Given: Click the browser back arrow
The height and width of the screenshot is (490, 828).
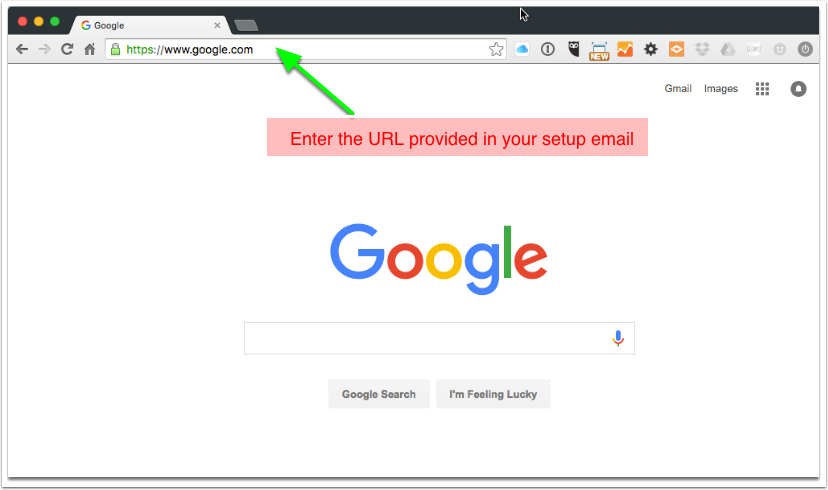Looking at the screenshot, I should 22,49.
